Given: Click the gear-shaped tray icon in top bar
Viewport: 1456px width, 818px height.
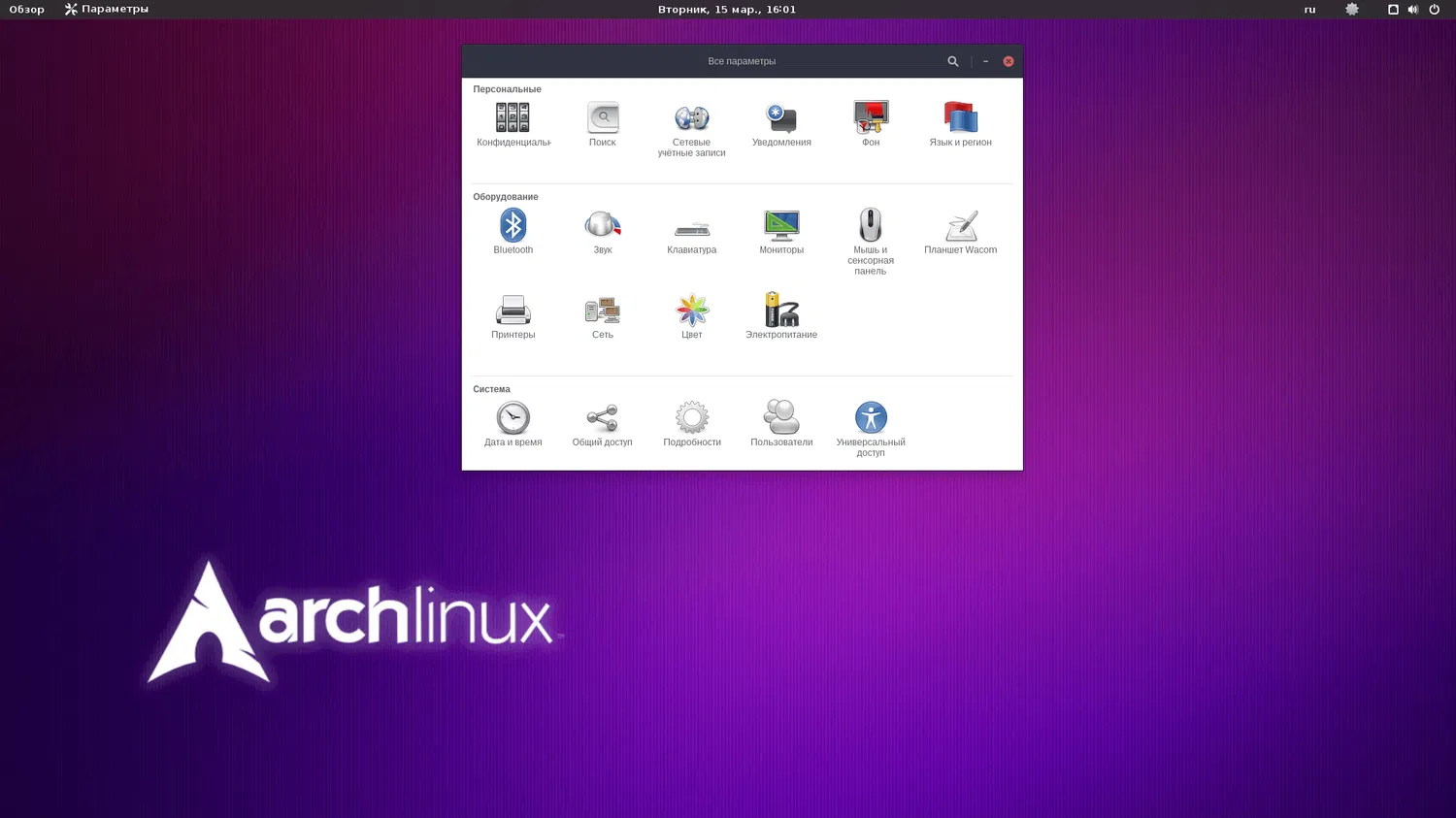Looking at the screenshot, I should 1352,10.
